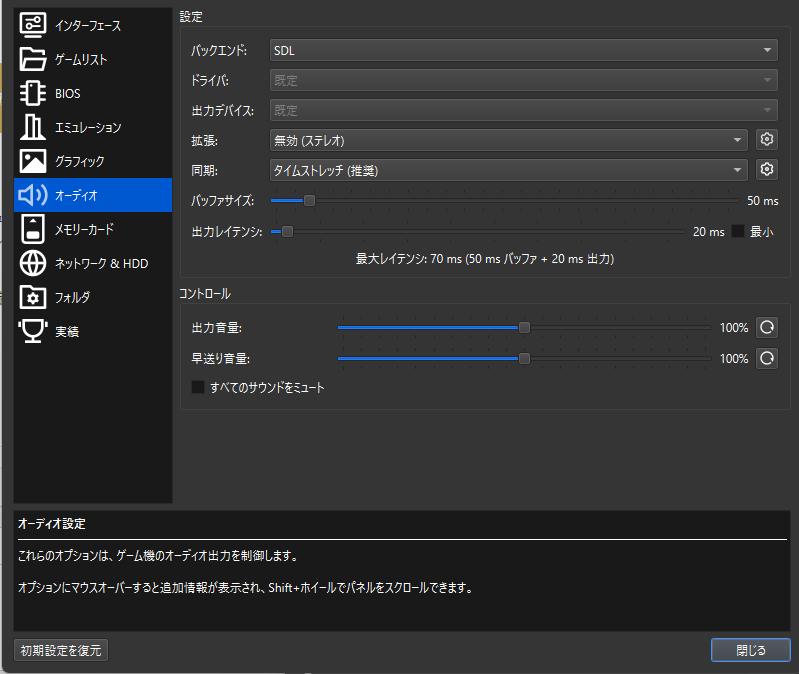The image size is (799, 674).
Task: Open the メモリーカード icon
Action: point(33,229)
